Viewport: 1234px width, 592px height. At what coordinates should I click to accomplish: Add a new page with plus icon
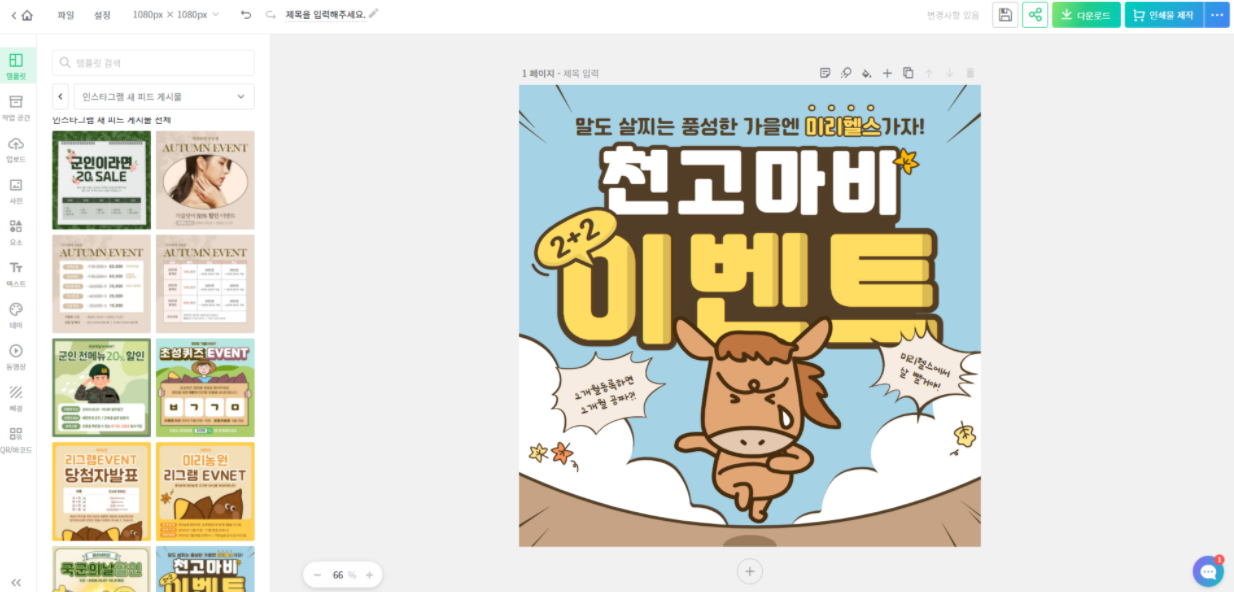click(x=887, y=73)
